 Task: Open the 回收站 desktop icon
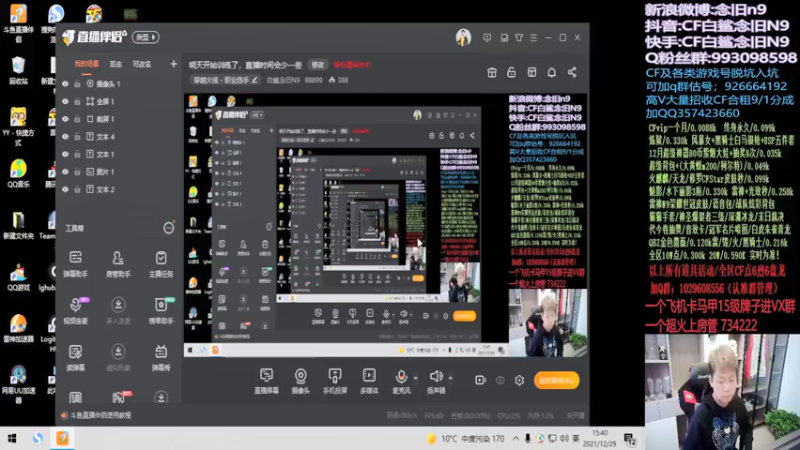coord(18,70)
